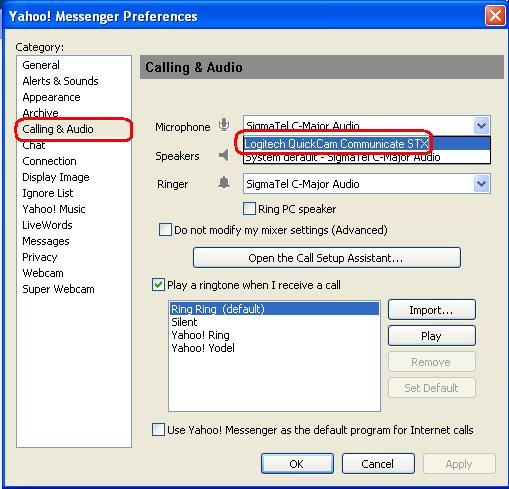Click the Set Default ringtone button
The width and height of the screenshot is (509, 489).
pyautogui.click(x=432, y=388)
